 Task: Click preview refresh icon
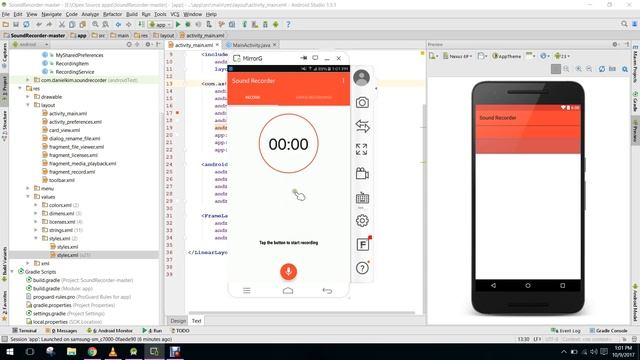click(x=602, y=69)
